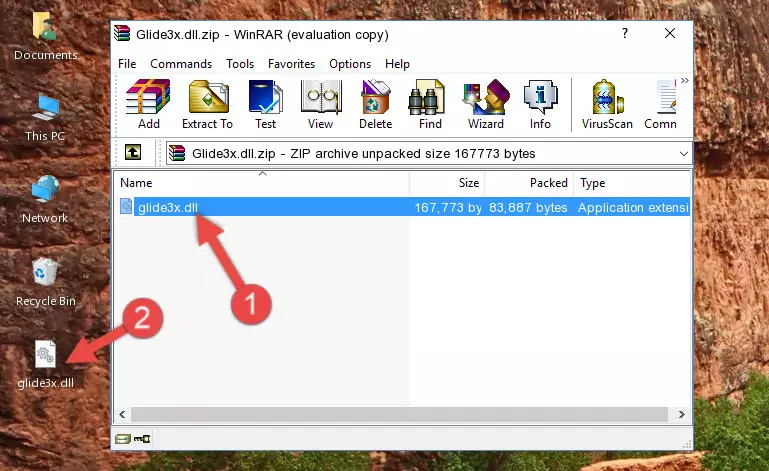Click the key icon in status bar
769x471 pixels.
142,439
